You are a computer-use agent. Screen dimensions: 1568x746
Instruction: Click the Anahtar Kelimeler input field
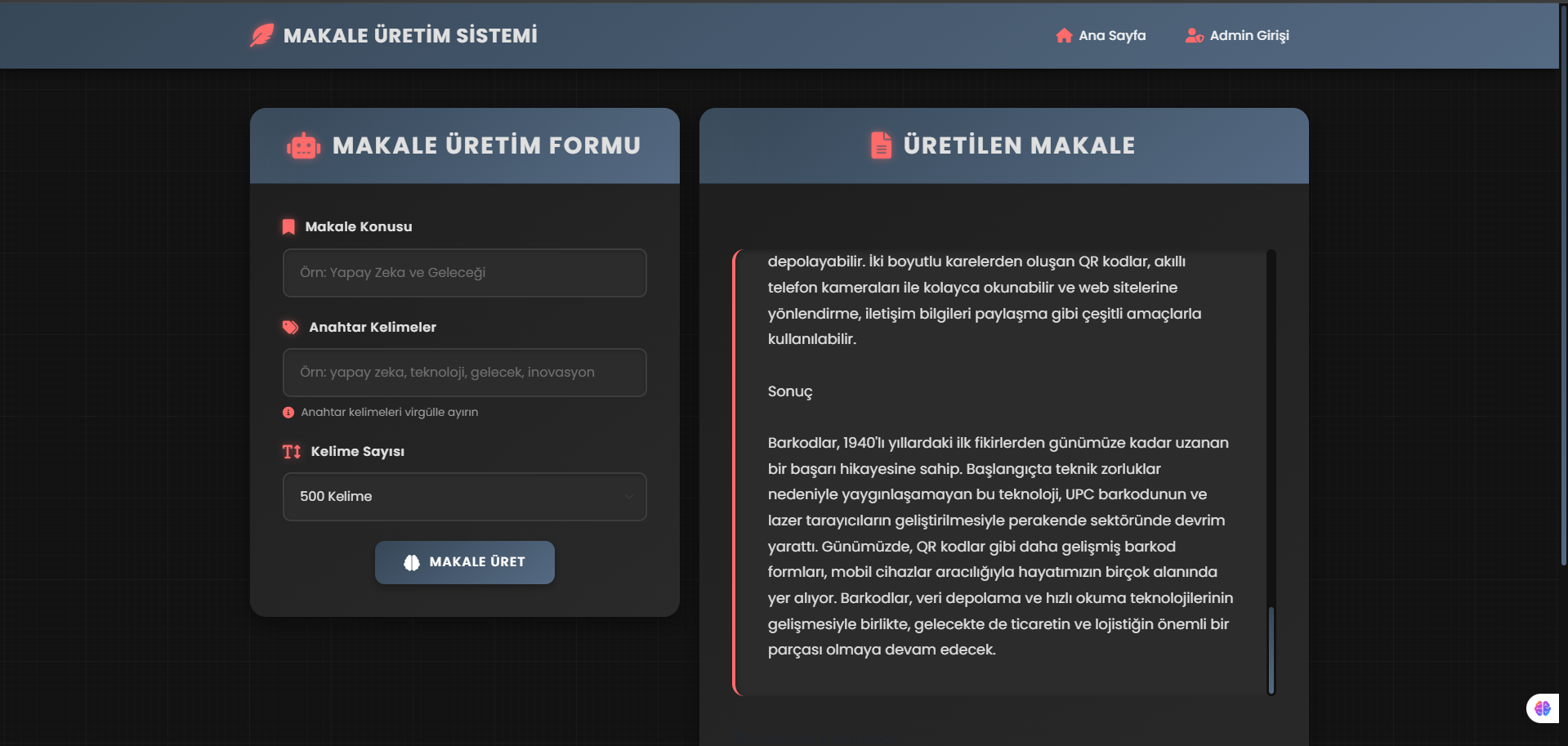point(464,373)
